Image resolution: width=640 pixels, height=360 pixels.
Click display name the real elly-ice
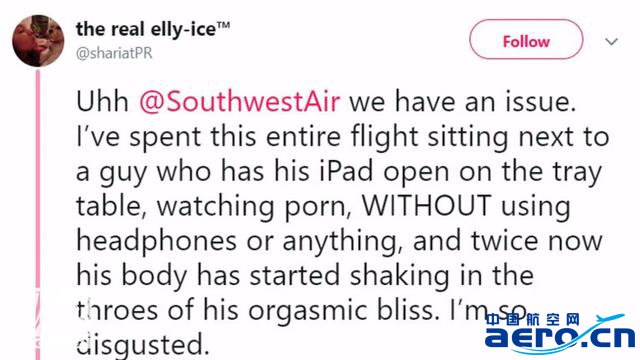(145, 29)
